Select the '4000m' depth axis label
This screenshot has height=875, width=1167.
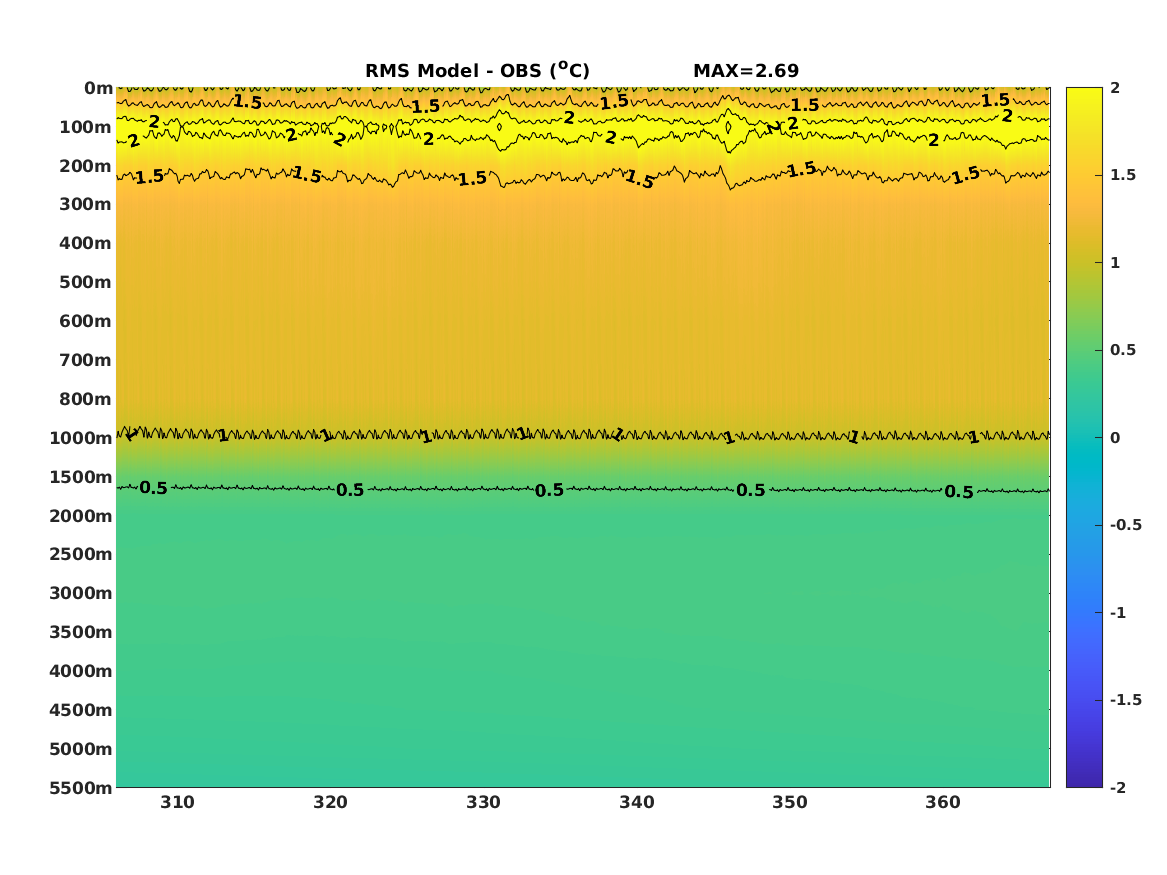[x=81, y=671]
